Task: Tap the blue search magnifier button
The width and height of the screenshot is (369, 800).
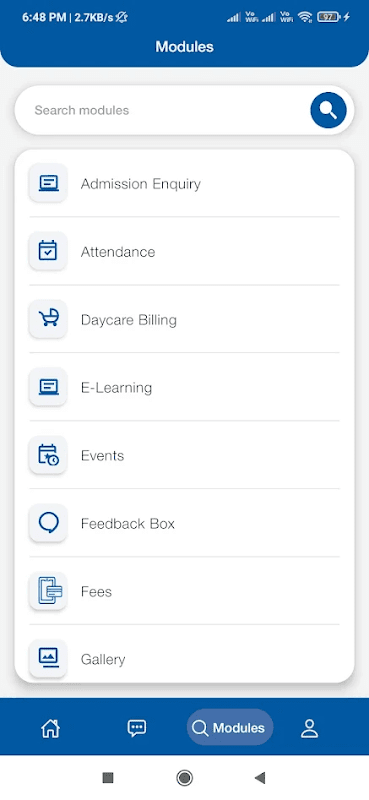Action: click(x=328, y=110)
